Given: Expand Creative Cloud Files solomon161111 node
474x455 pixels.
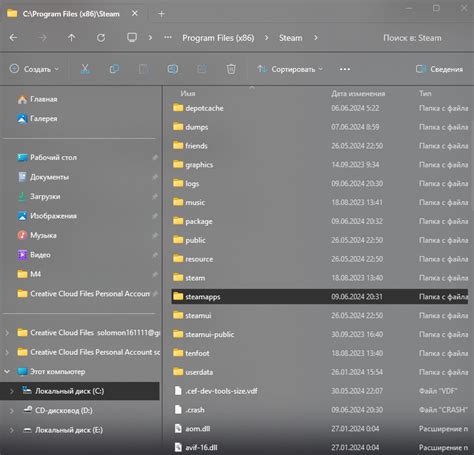Looking at the screenshot, I should (7, 333).
